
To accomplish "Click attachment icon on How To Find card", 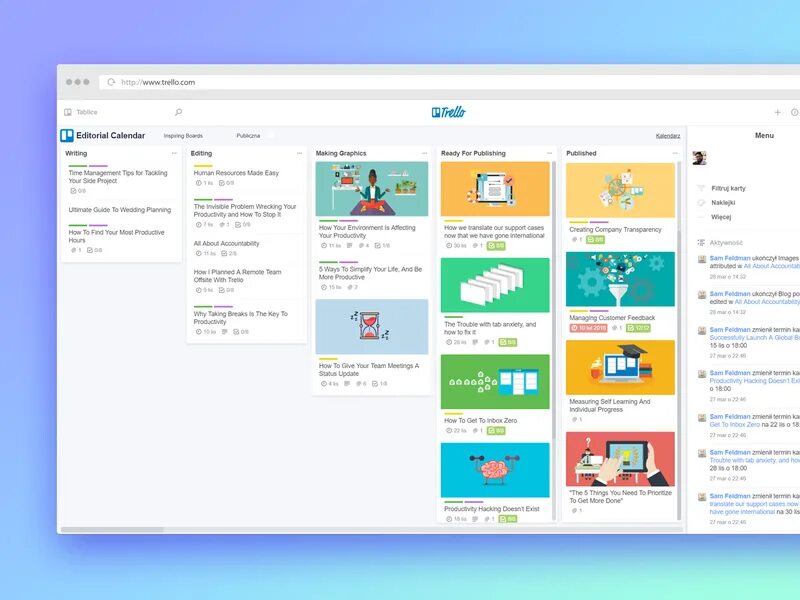I will pos(73,251).
